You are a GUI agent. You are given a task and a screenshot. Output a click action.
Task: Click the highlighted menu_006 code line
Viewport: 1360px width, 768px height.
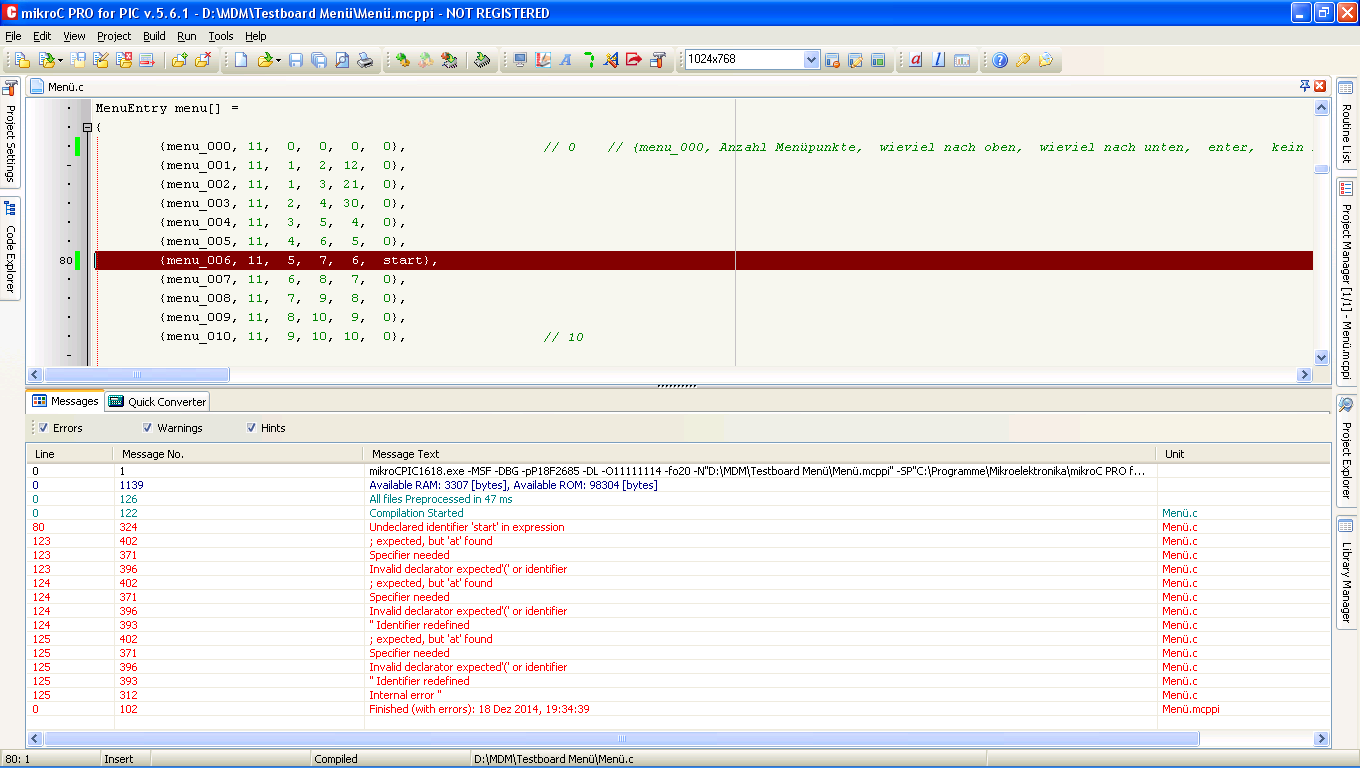click(x=703, y=261)
